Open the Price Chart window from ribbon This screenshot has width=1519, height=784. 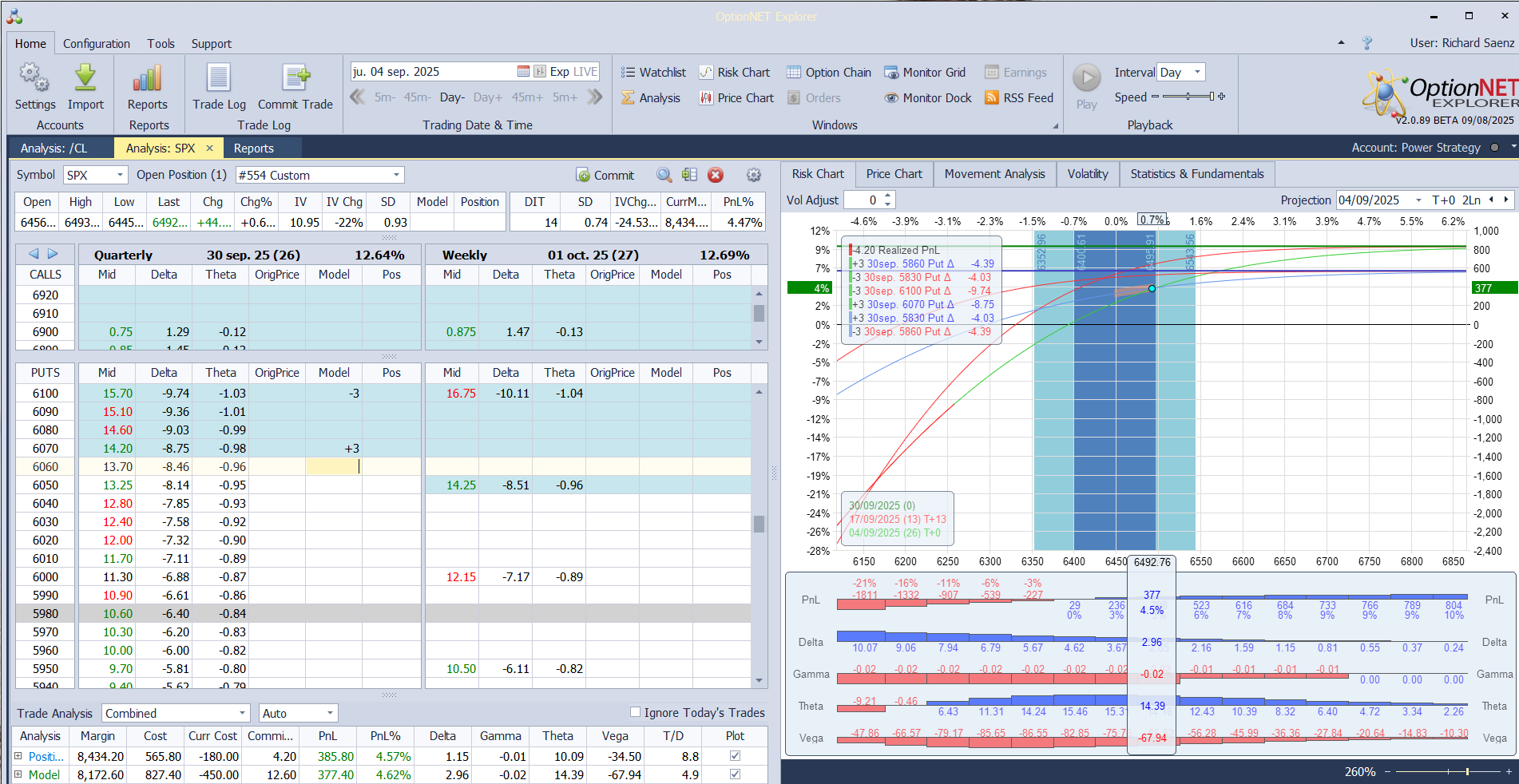[736, 98]
